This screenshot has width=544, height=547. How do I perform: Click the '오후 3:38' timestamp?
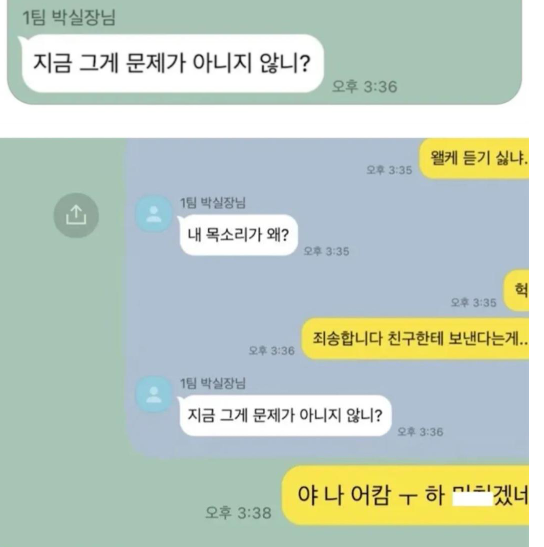[x=238, y=513]
